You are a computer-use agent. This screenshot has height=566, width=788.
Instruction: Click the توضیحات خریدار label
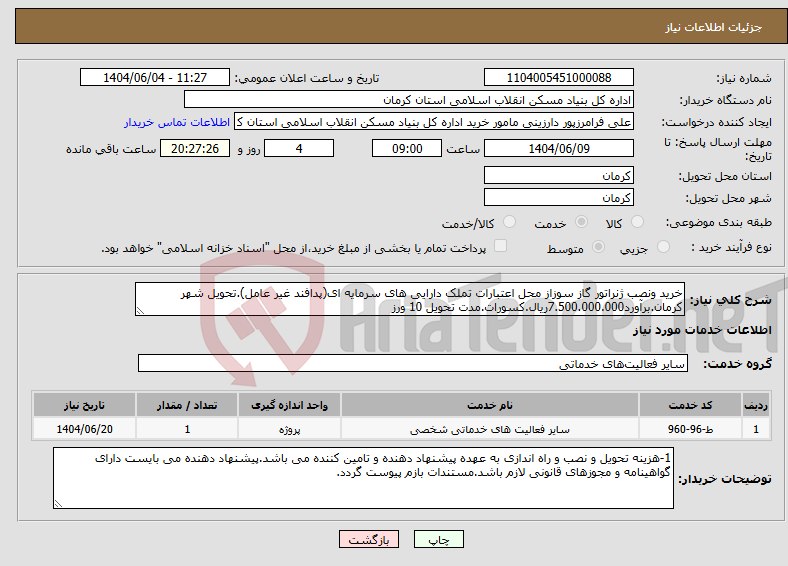pyautogui.click(x=725, y=479)
